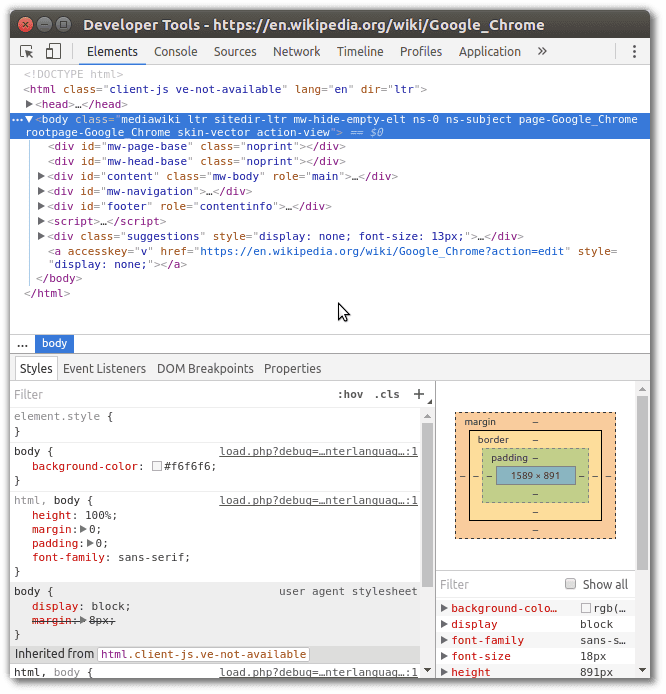Select the Styles sub-tab
The width and height of the screenshot is (666, 694).
(x=36, y=368)
